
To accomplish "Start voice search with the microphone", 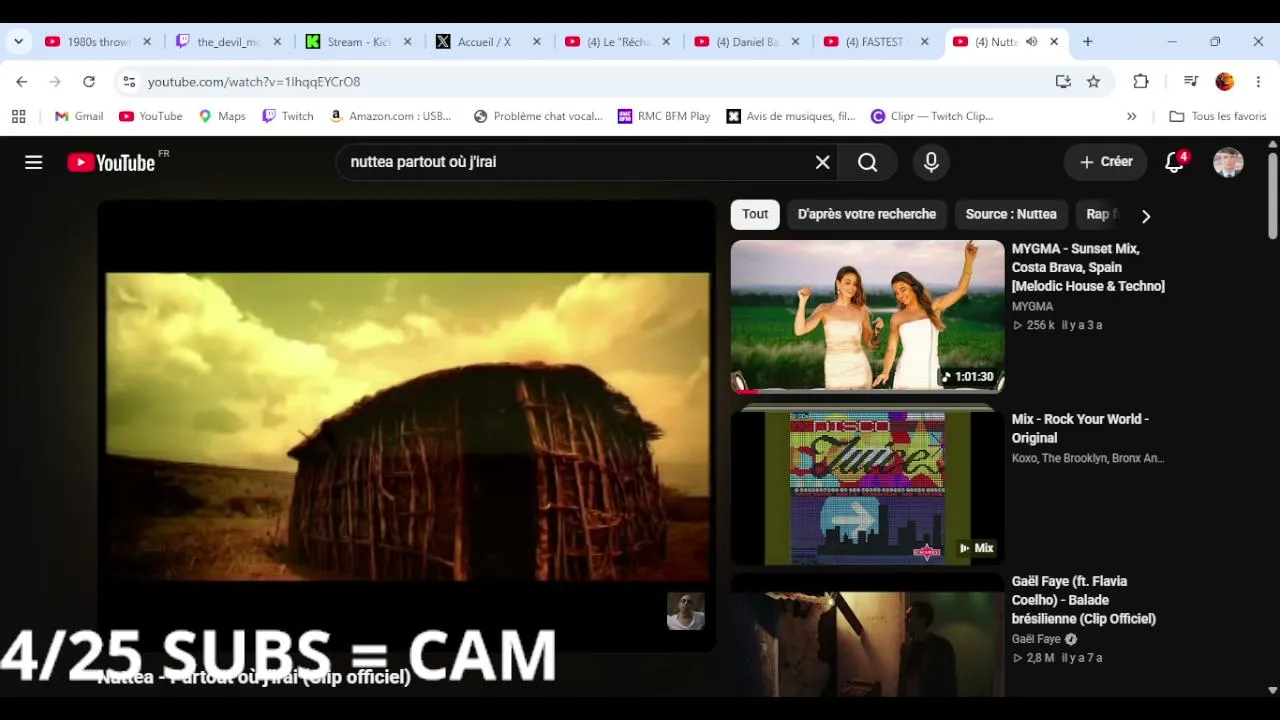I will (x=931, y=162).
